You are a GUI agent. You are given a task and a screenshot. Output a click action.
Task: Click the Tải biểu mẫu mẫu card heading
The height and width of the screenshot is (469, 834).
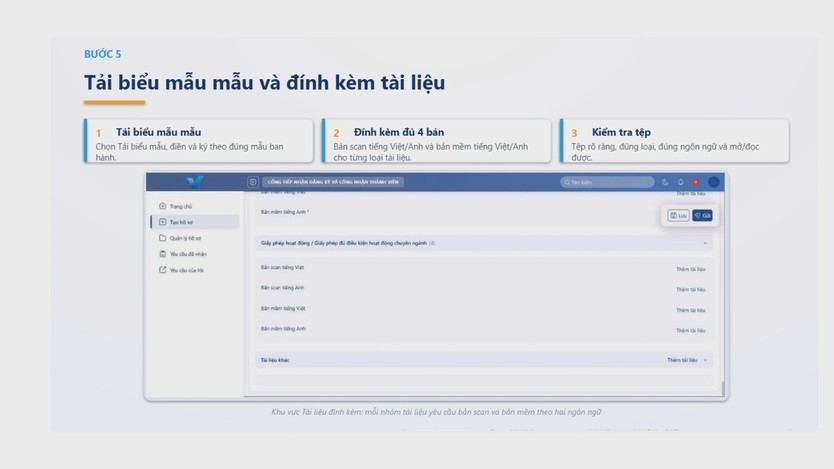click(159, 132)
